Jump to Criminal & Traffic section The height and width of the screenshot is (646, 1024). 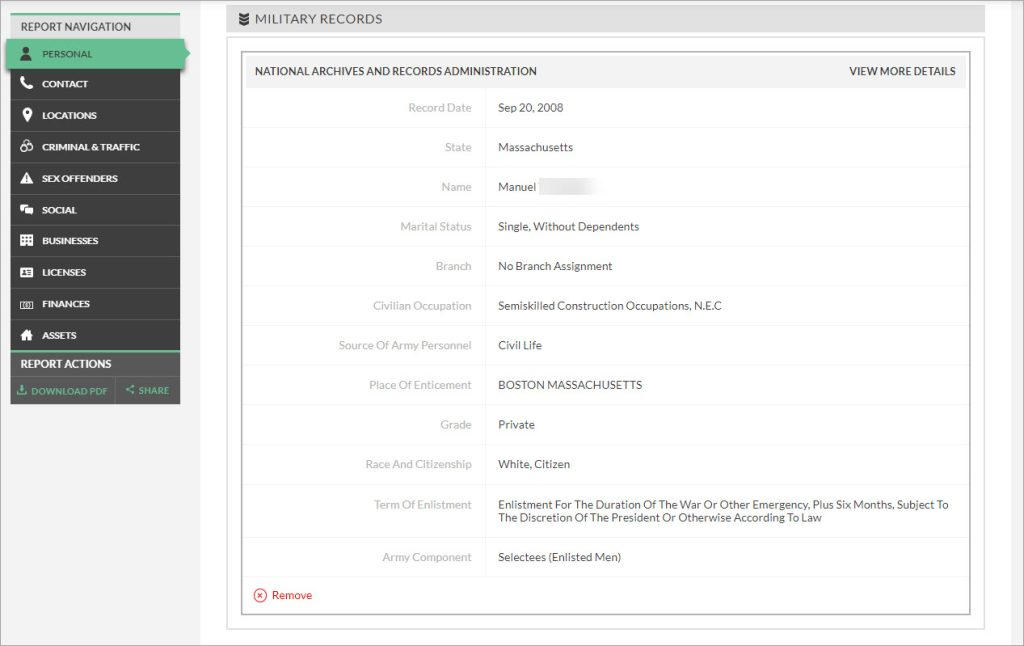(95, 146)
